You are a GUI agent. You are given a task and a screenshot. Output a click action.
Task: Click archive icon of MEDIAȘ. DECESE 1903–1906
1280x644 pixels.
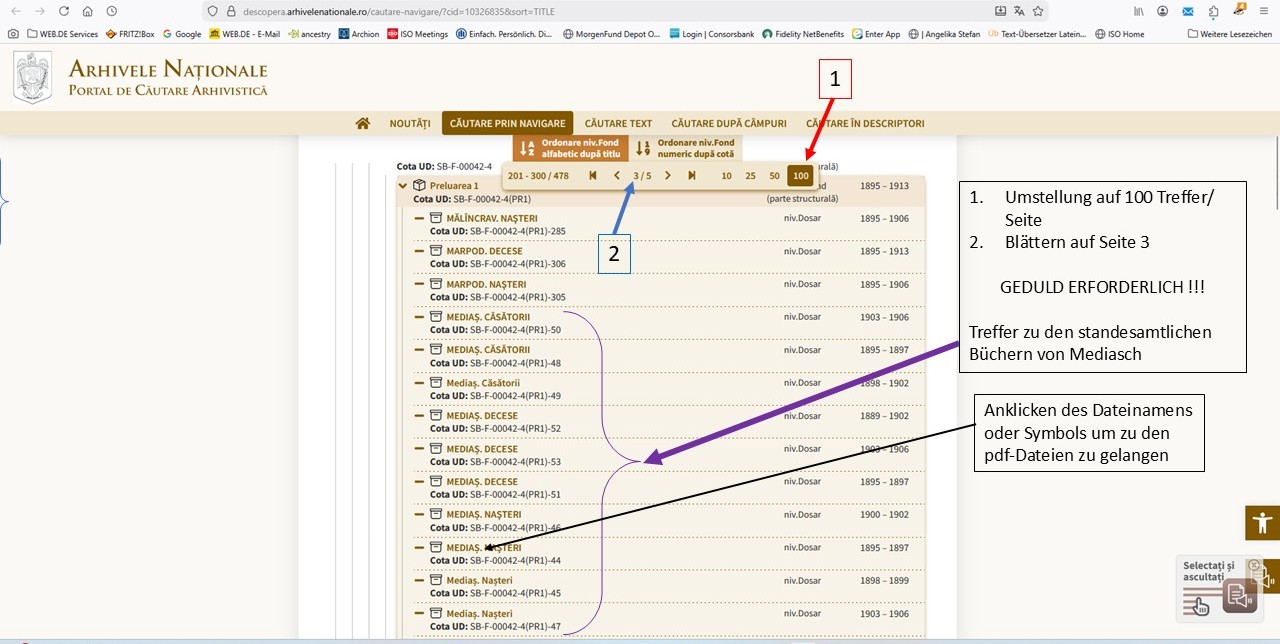(436, 449)
